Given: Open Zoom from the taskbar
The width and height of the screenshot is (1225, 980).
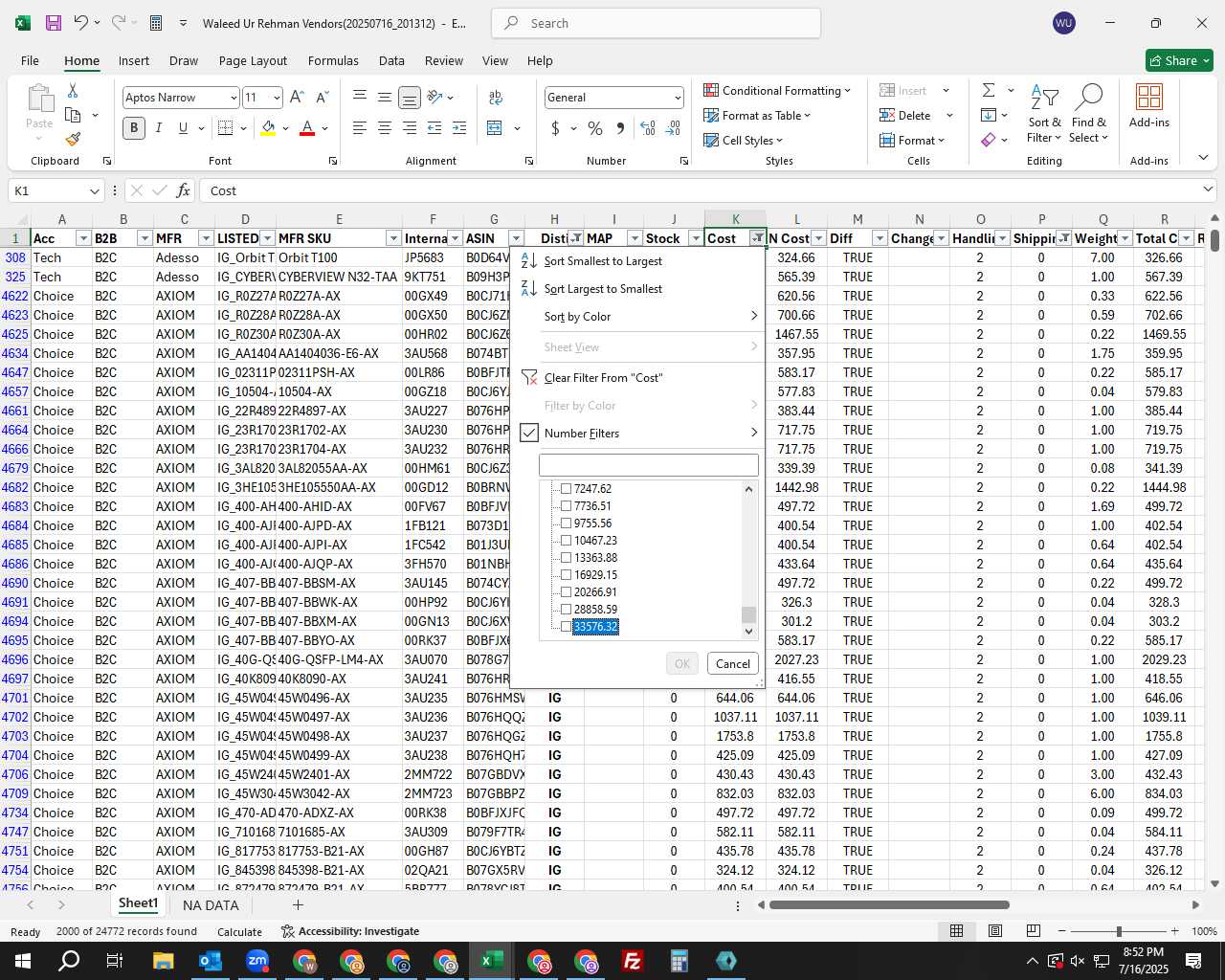Looking at the screenshot, I should (257, 961).
